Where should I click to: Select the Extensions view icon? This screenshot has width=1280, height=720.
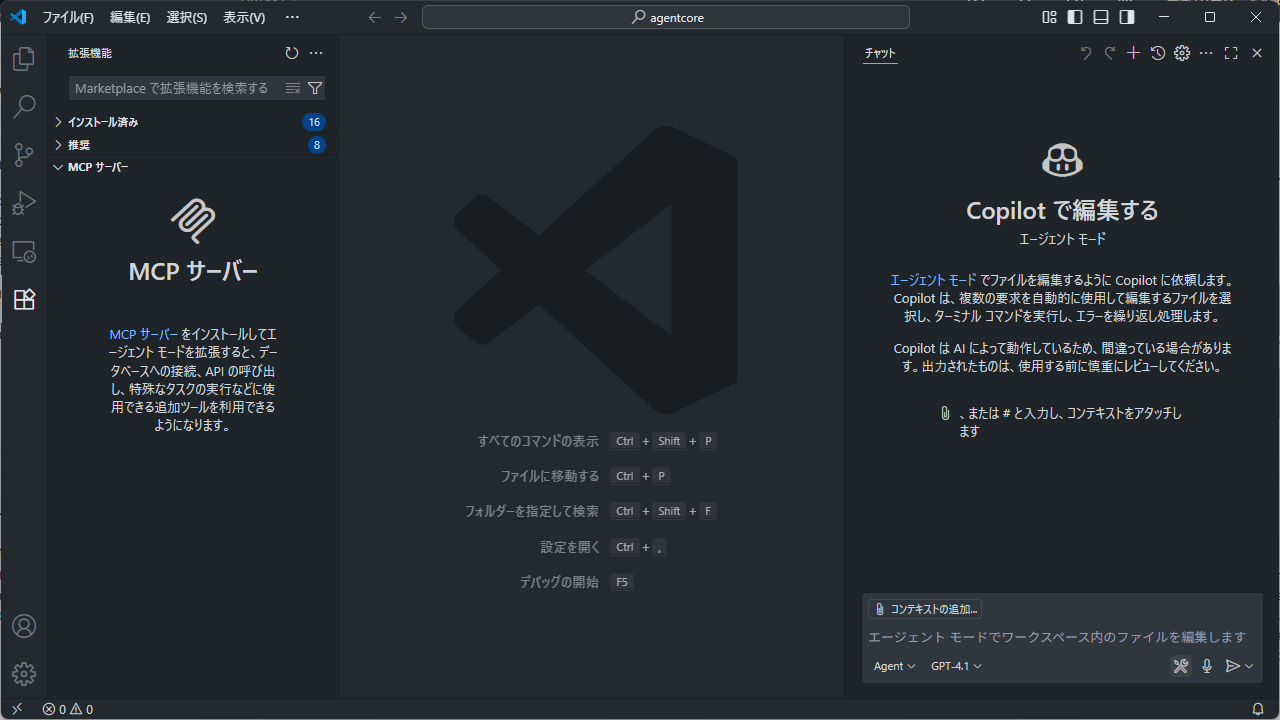point(24,299)
